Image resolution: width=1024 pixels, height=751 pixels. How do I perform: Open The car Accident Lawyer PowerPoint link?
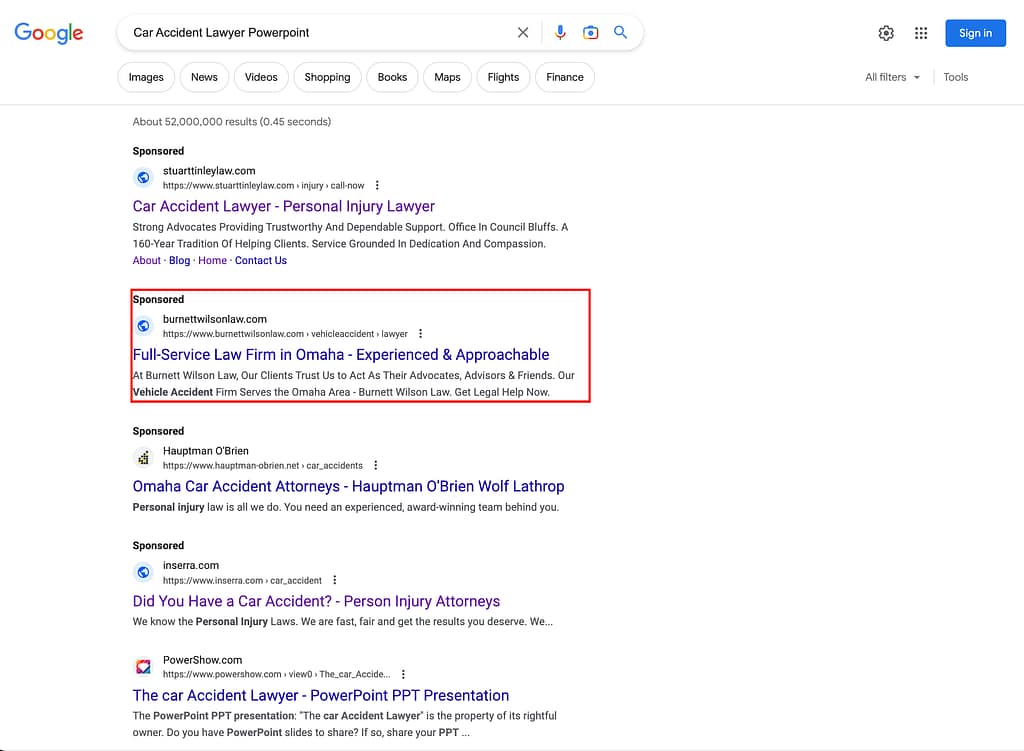pos(321,695)
